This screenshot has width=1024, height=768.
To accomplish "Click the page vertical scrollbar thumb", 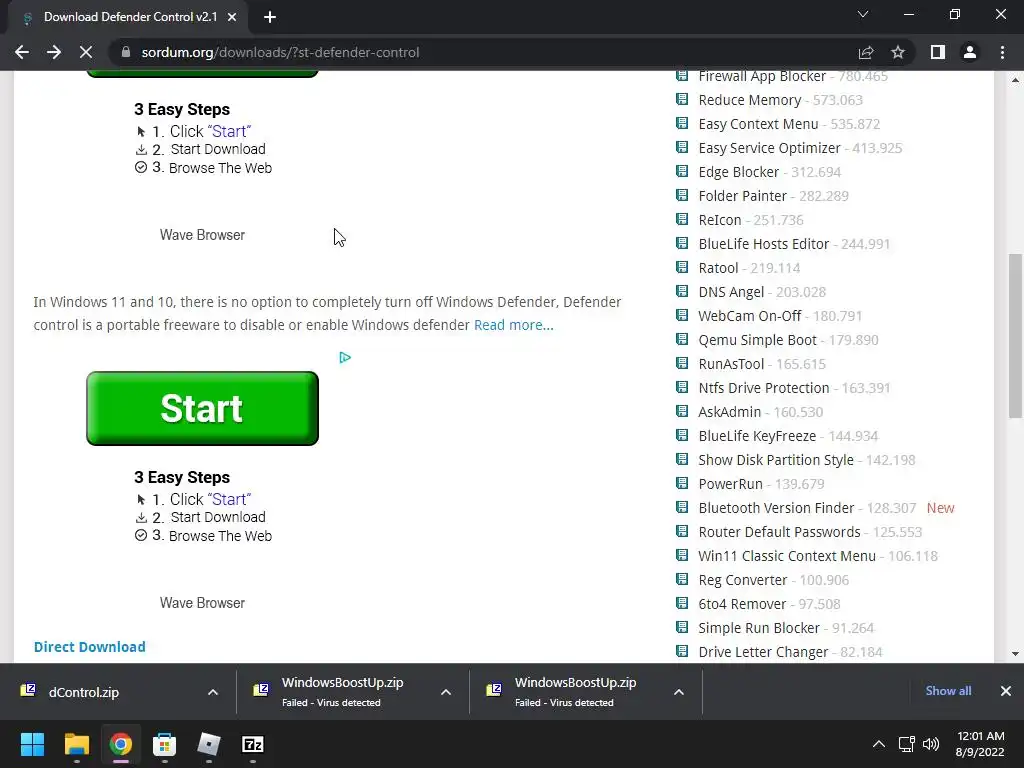I will pyautogui.click(x=1015, y=336).
